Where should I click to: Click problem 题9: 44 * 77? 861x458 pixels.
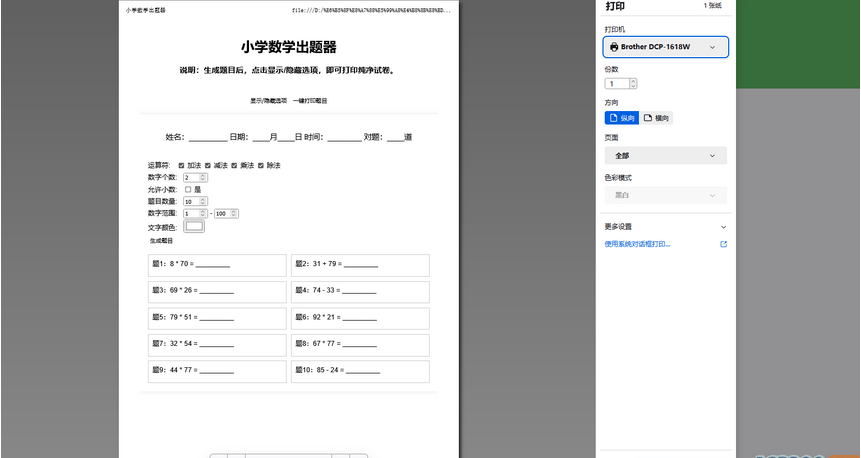(x=217, y=371)
